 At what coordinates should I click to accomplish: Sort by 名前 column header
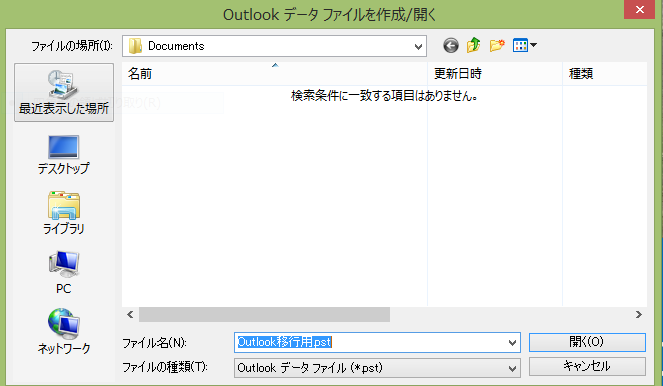274,74
